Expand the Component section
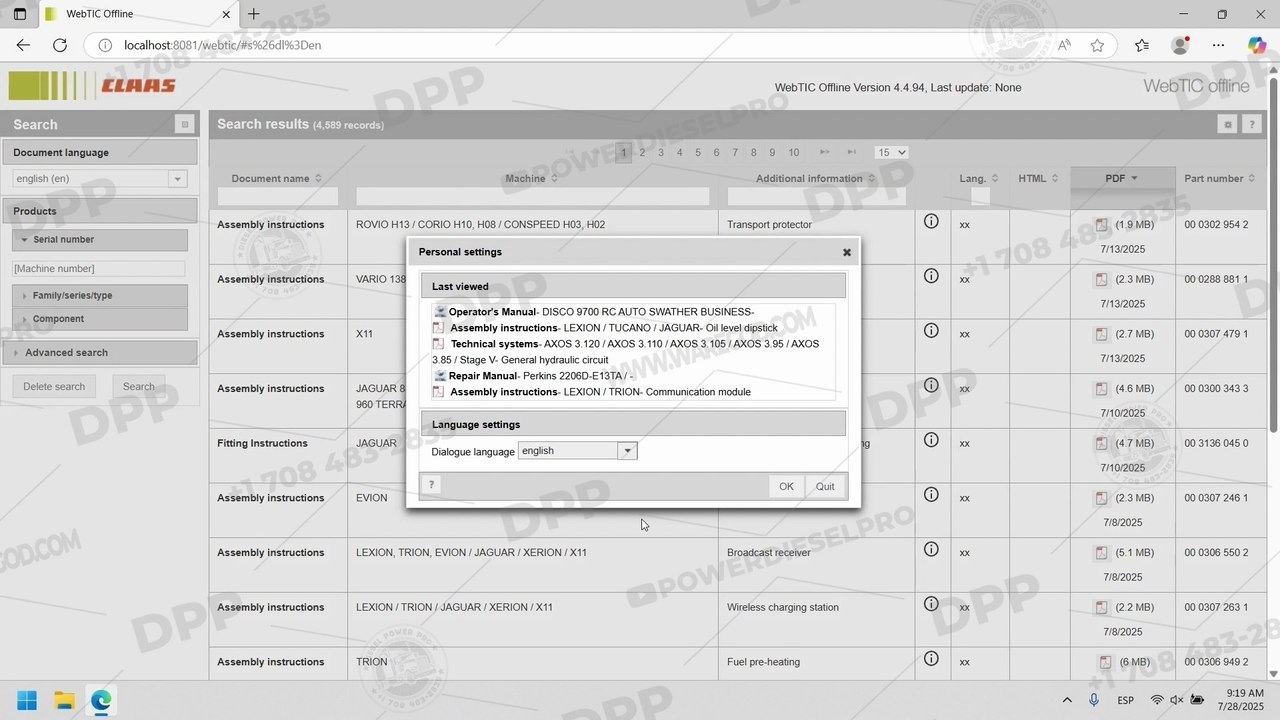 point(100,319)
